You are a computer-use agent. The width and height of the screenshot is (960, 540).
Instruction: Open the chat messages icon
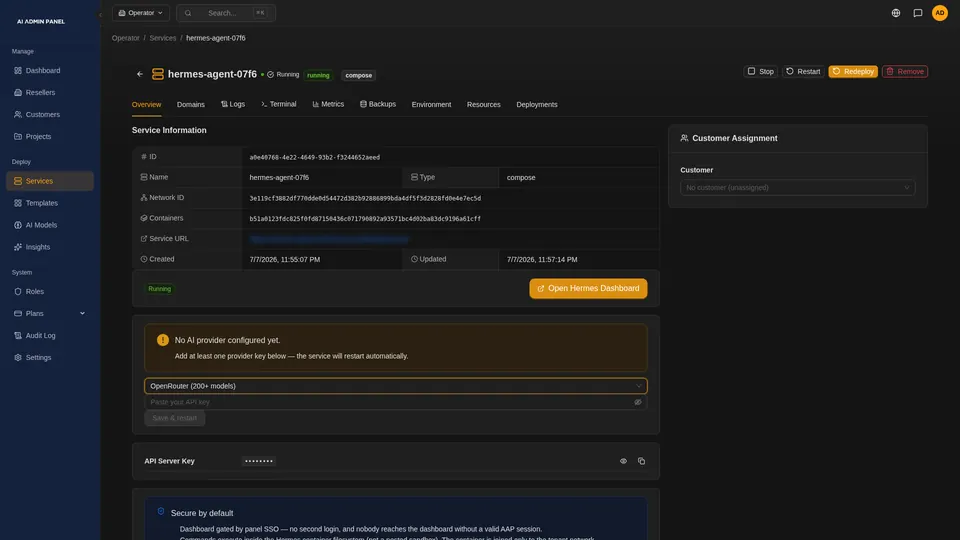pyautogui.click(x=918, y=13)
